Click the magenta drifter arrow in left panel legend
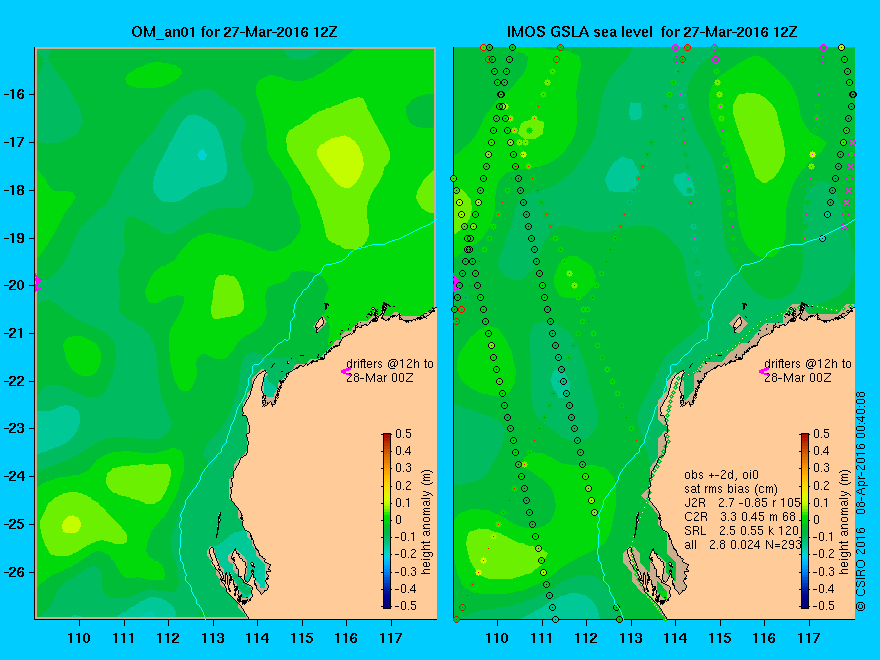Image resolution: width=880 pixels, height=660 pixels. point(346,371)
